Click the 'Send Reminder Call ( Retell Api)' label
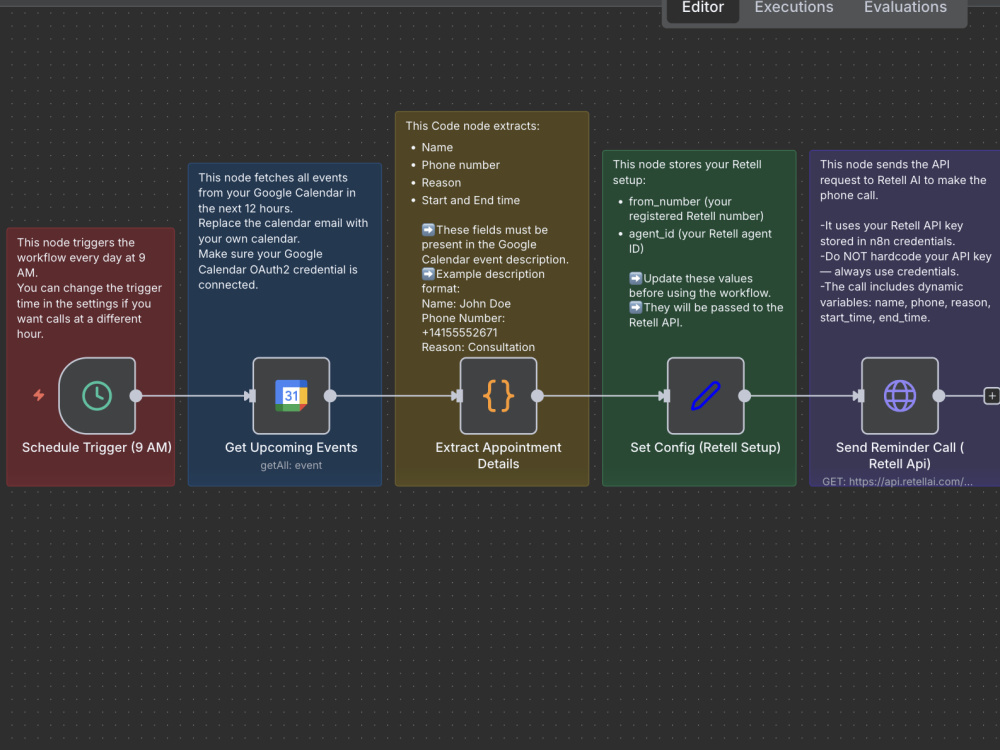Screen dimensions: 1000x750 coord(899,455)
